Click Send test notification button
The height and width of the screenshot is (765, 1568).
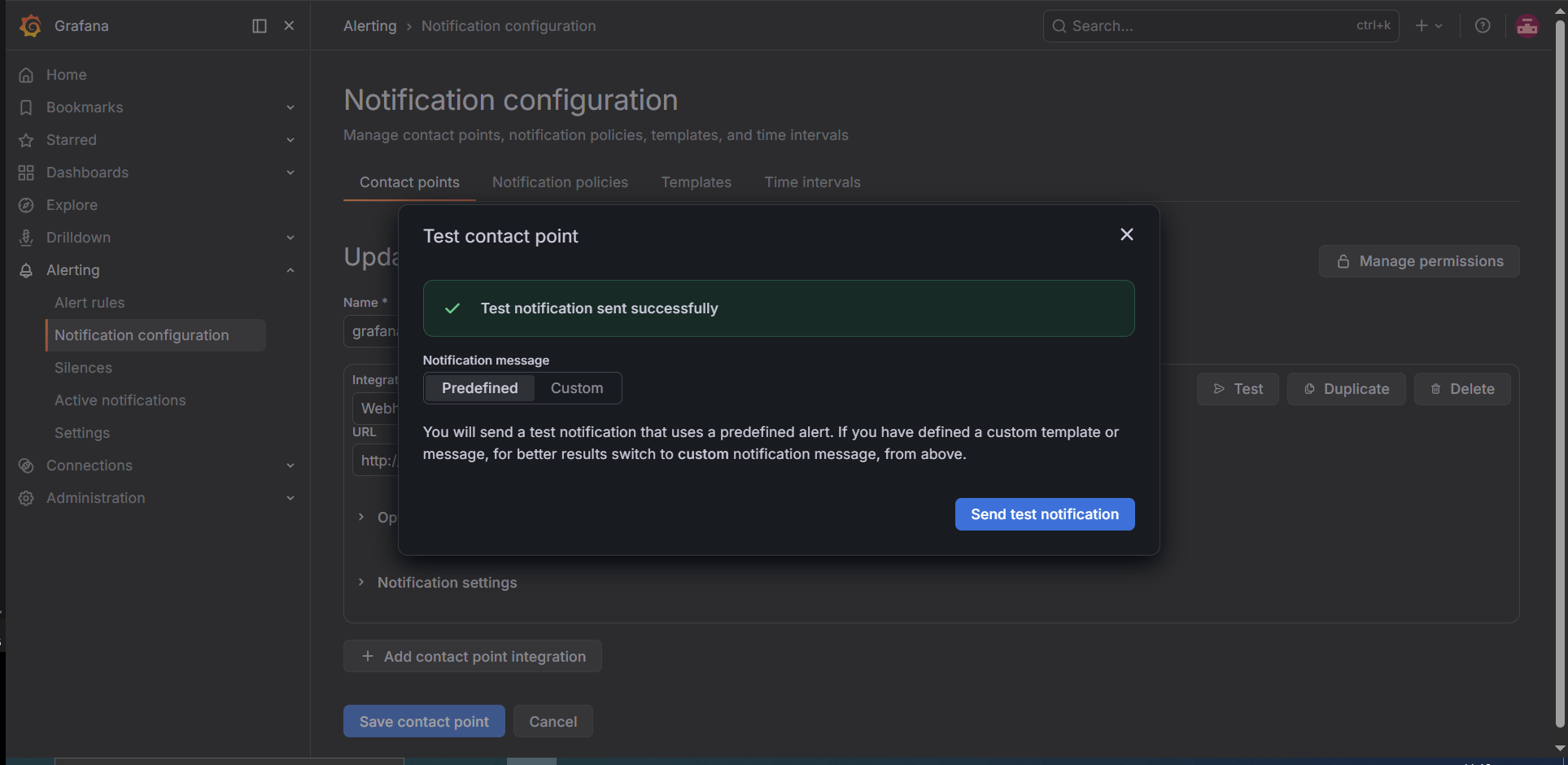click(x=1045, y=514)
